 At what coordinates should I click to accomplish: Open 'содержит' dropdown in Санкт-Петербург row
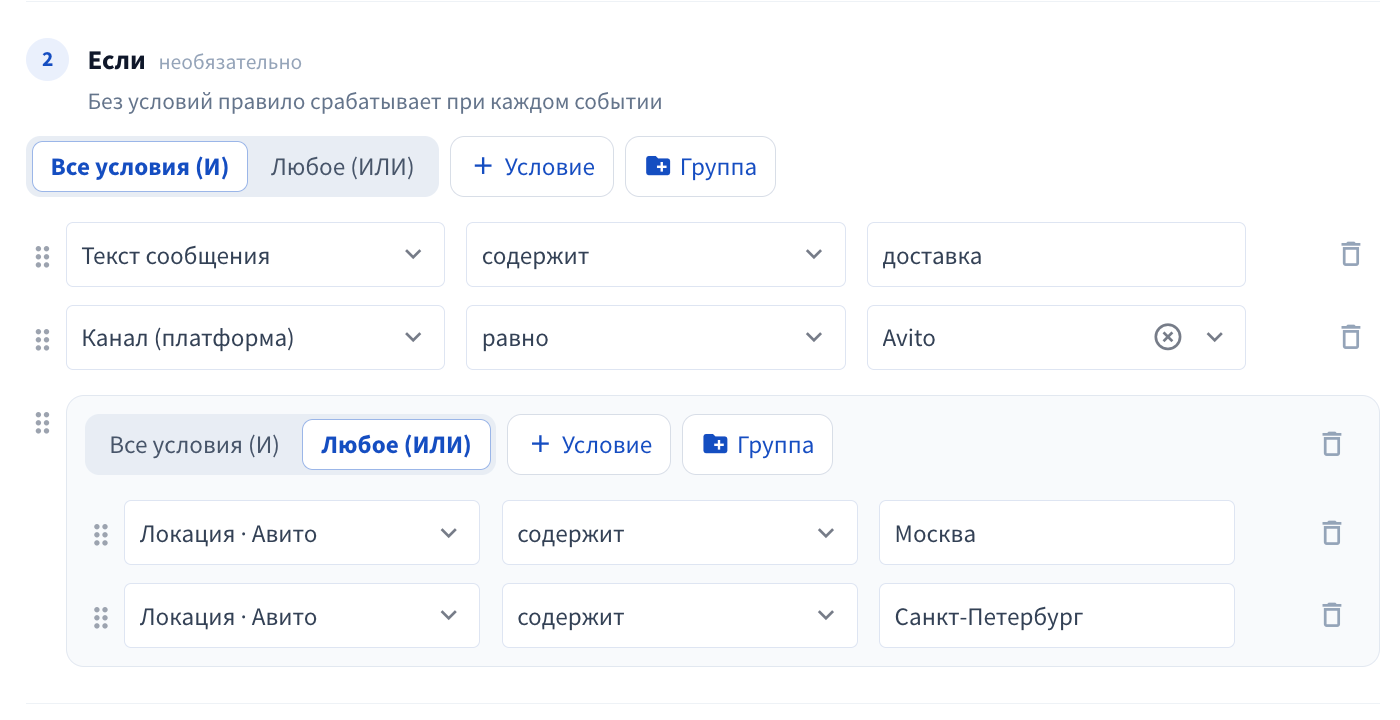pyautogui.click(x=680, y=616)
